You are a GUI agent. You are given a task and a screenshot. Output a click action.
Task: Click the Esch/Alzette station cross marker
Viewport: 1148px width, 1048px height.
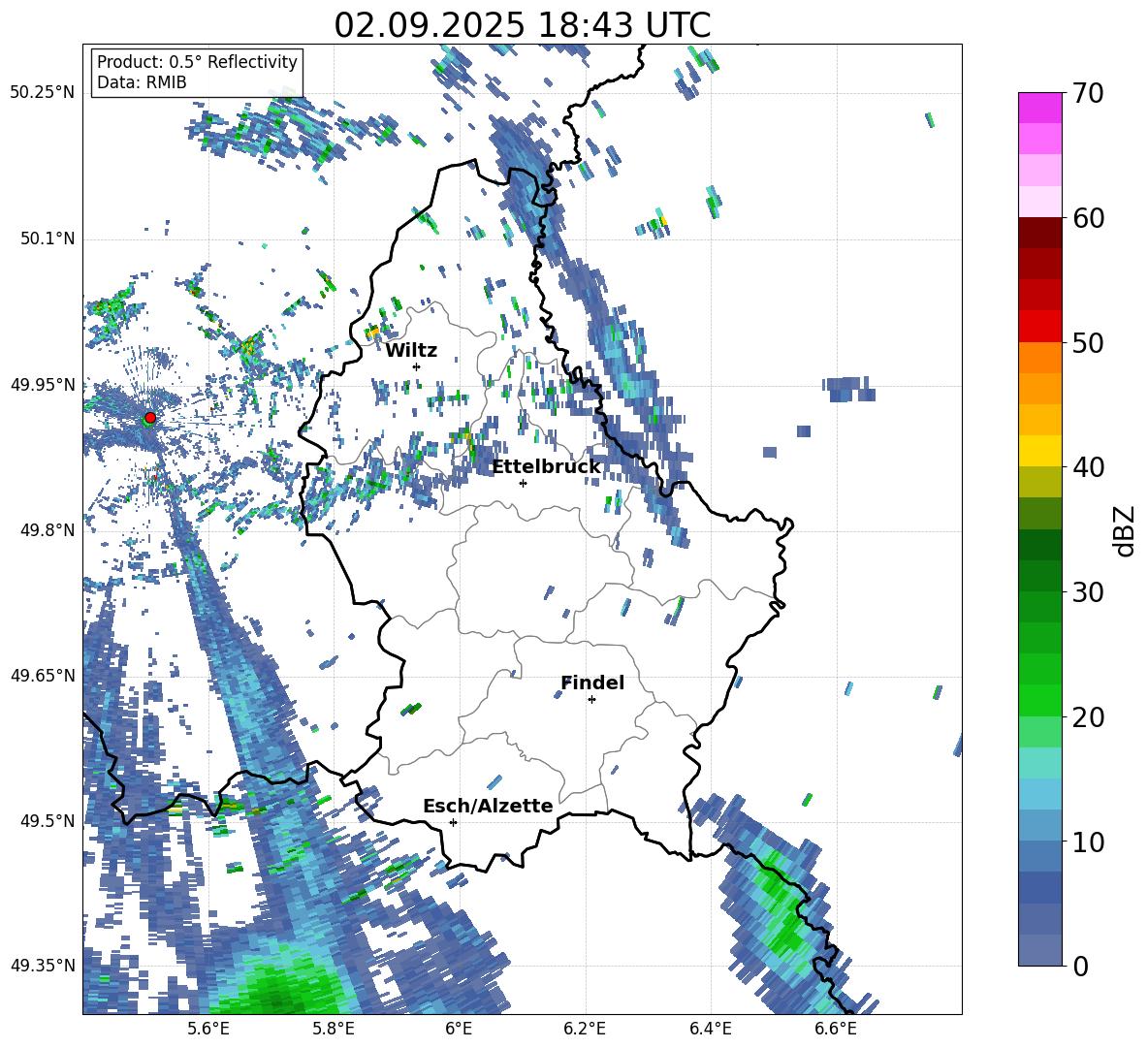coord(453,822)
